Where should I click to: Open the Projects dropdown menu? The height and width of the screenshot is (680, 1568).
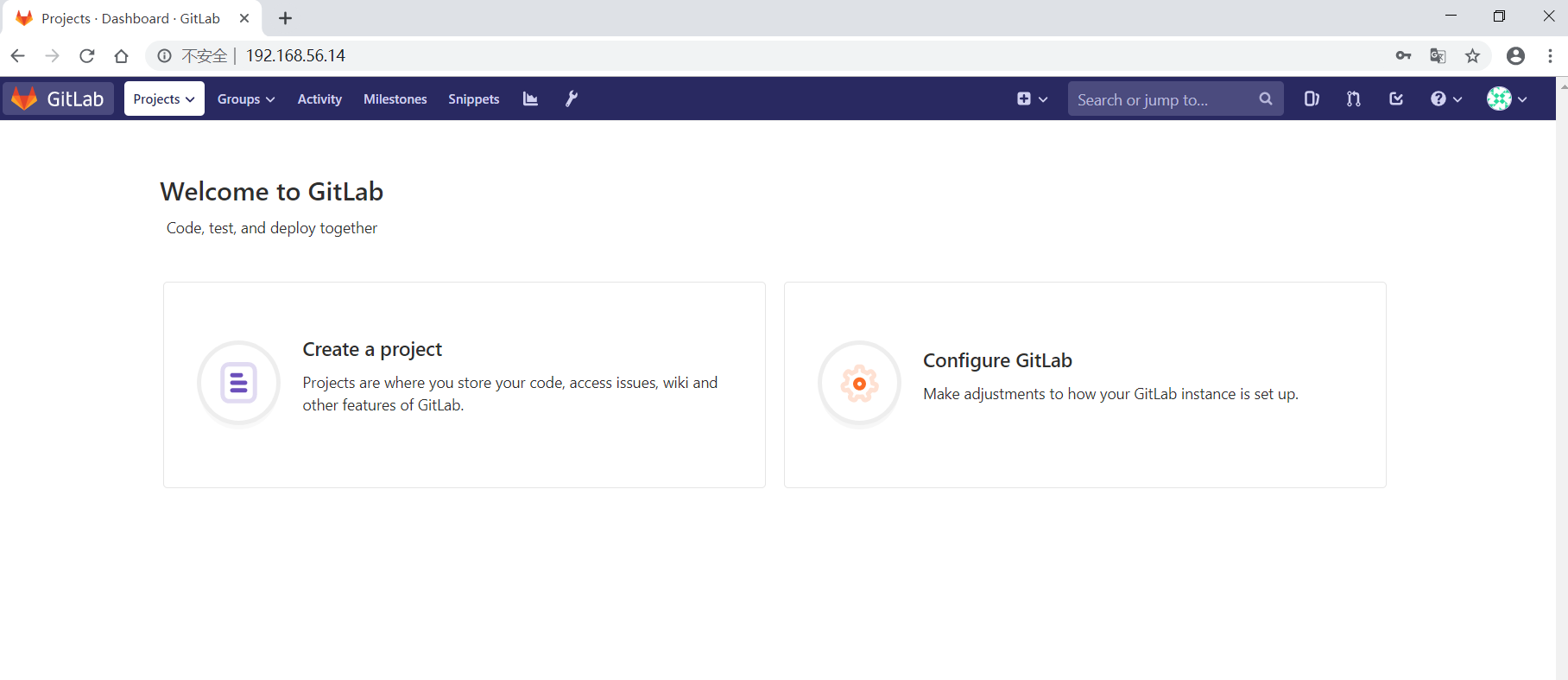coord(164,99)
